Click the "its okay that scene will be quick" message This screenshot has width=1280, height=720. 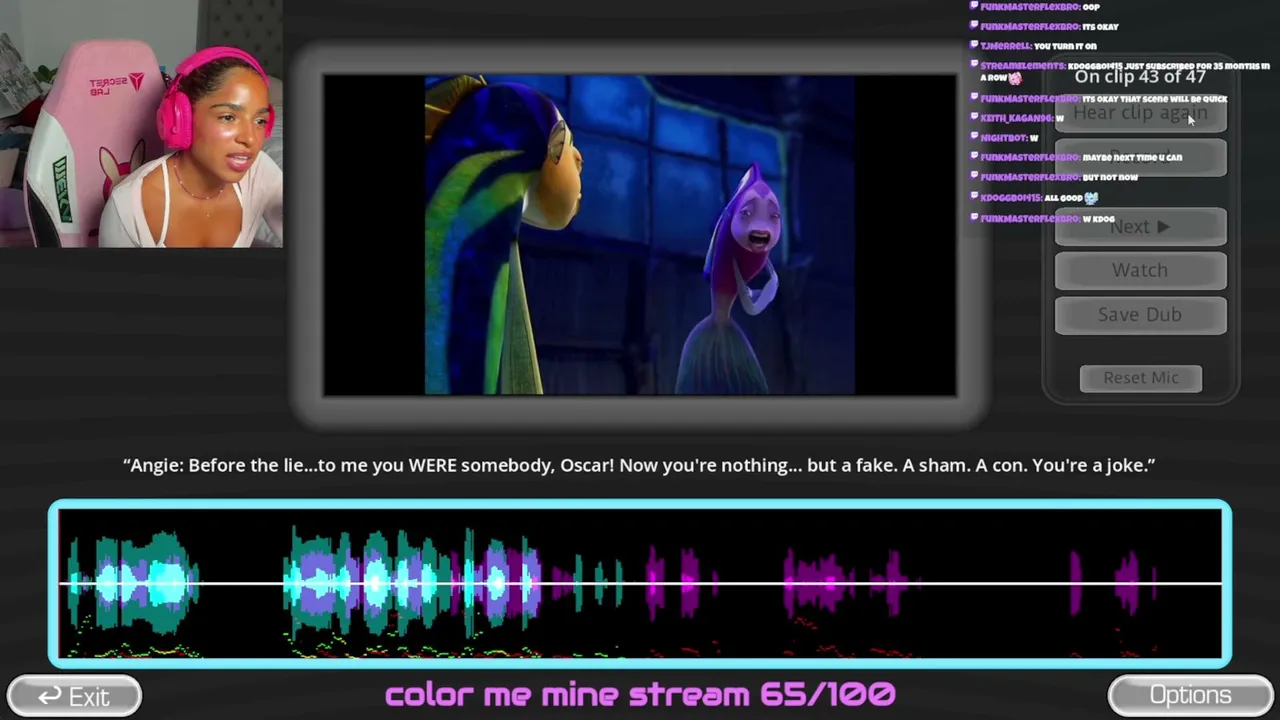tap(1155, 99)
